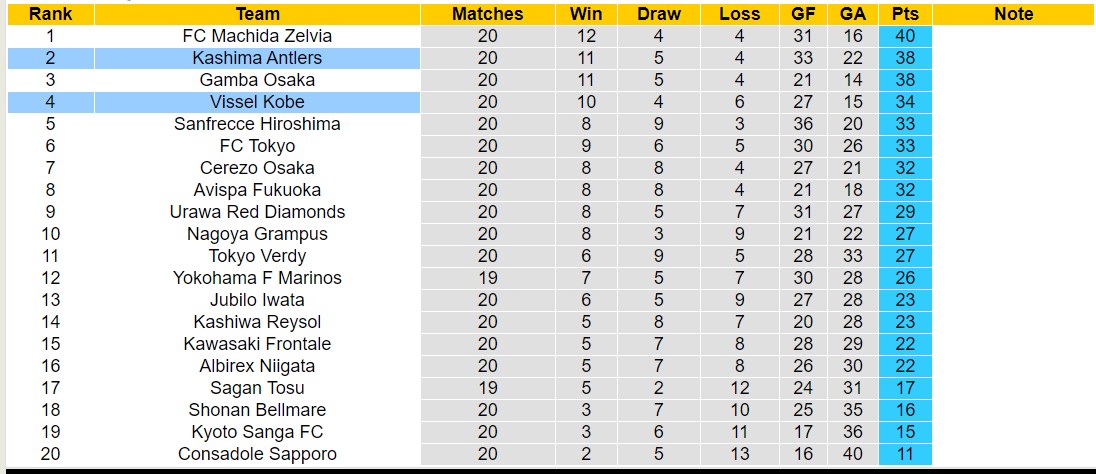Sort by the Pts column header
1096x474 pixels.
coord(905,14)
